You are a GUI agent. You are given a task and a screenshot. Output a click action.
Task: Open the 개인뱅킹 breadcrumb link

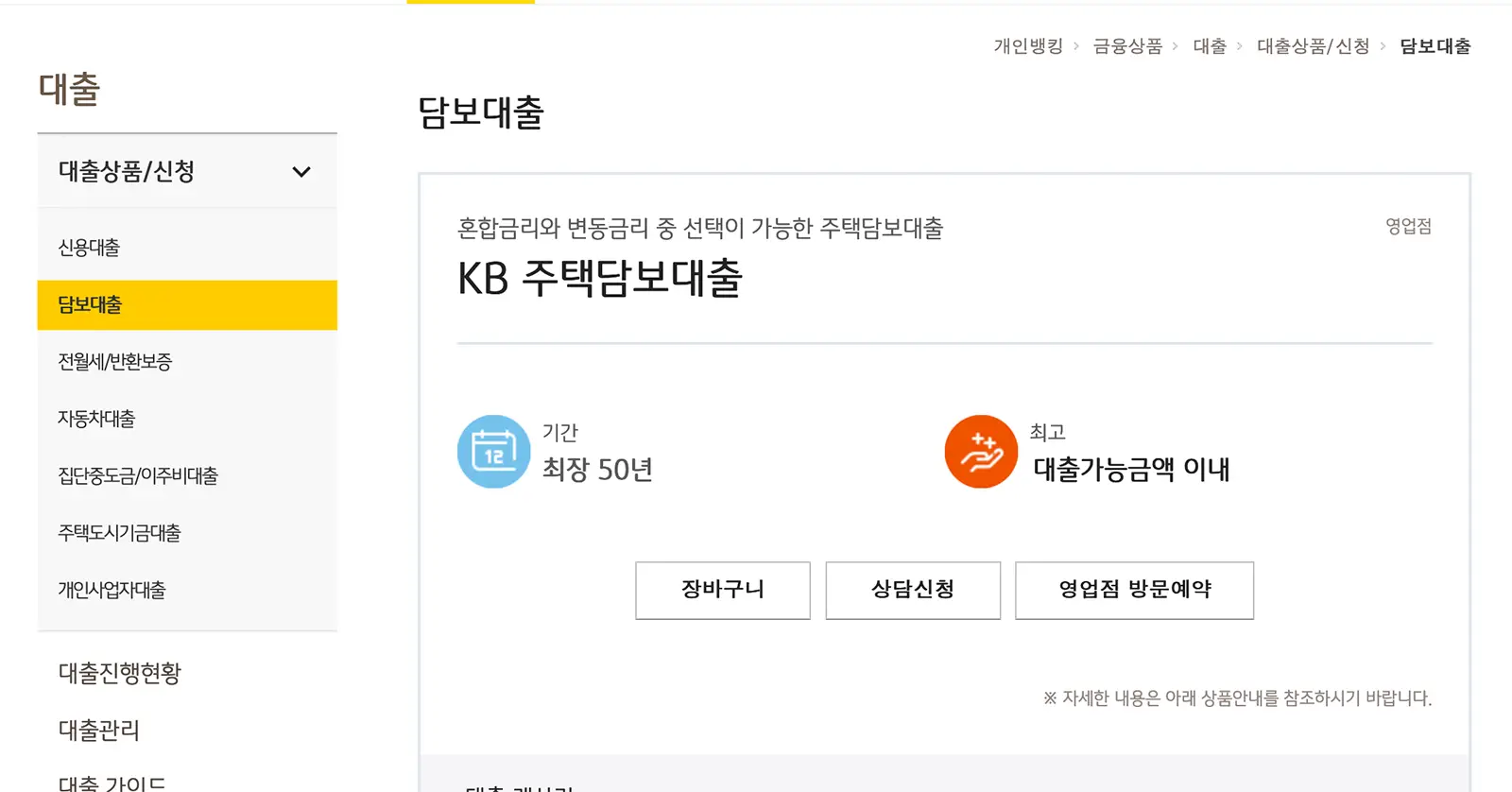click(1029, 45)
